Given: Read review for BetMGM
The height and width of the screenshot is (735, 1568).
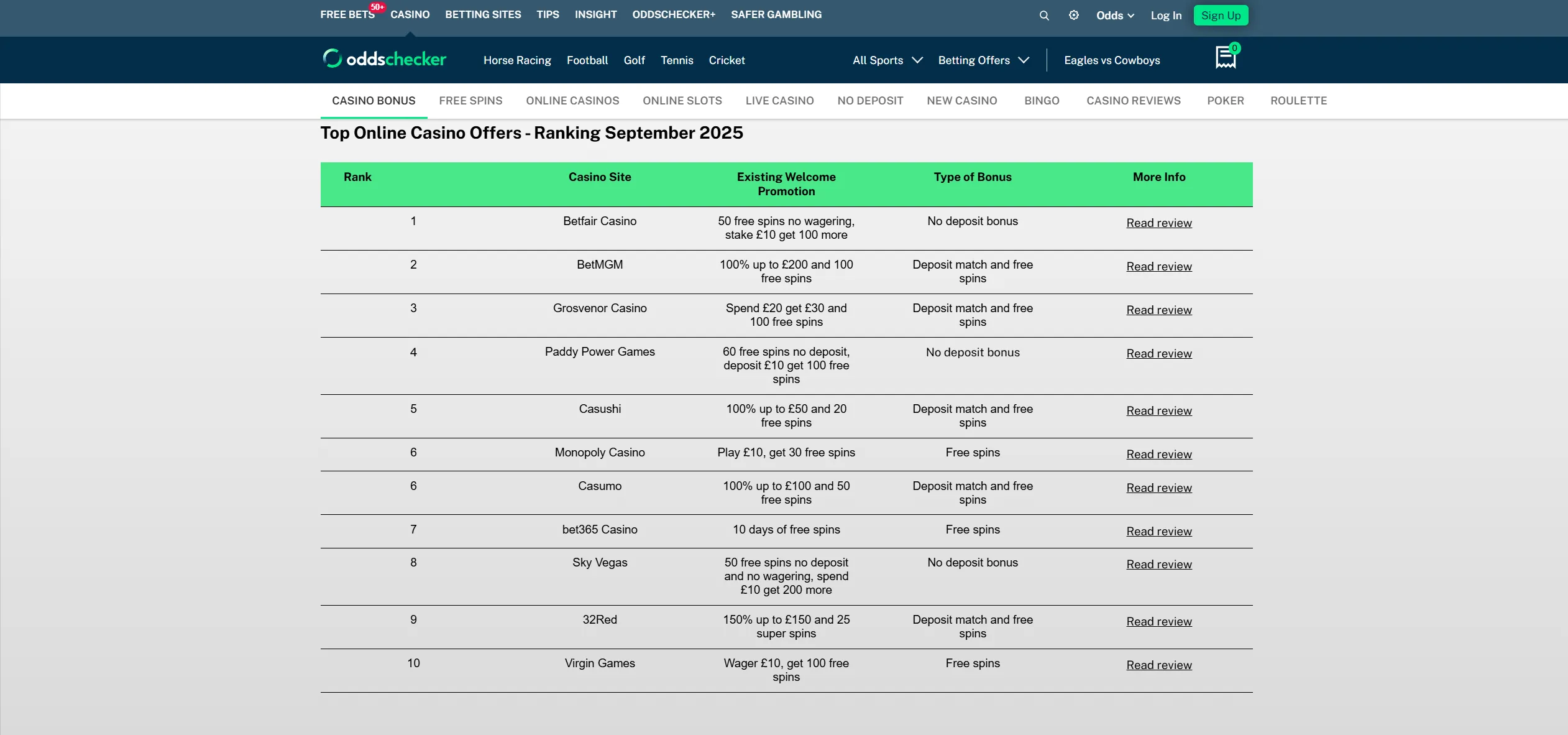Looking at the screenshot, I should tap(1159, 267).
